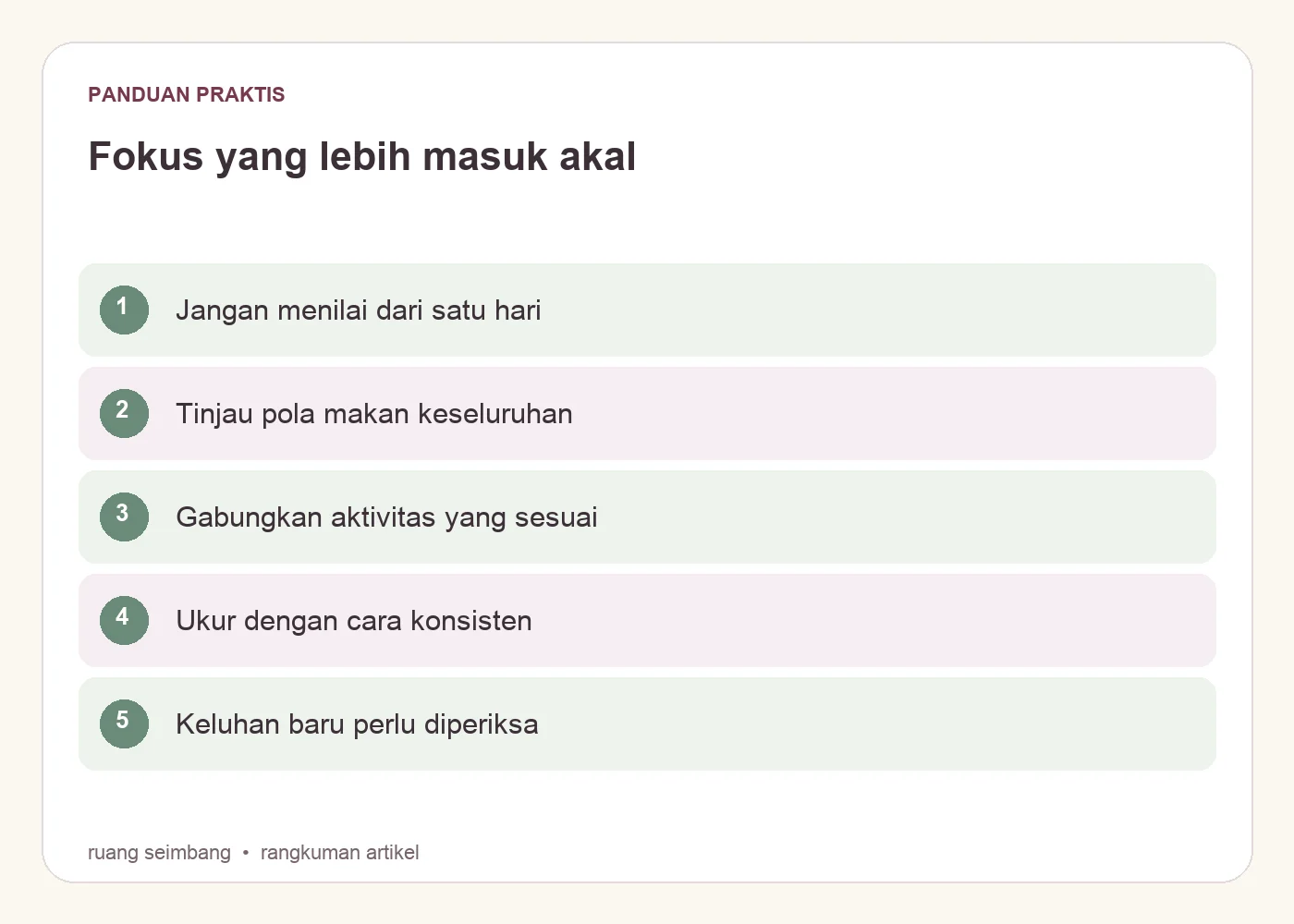Click "Gabungkan aktivitas yang sesuai"
The width and height of the screenshot is (1294, 924).
(386, 517)
